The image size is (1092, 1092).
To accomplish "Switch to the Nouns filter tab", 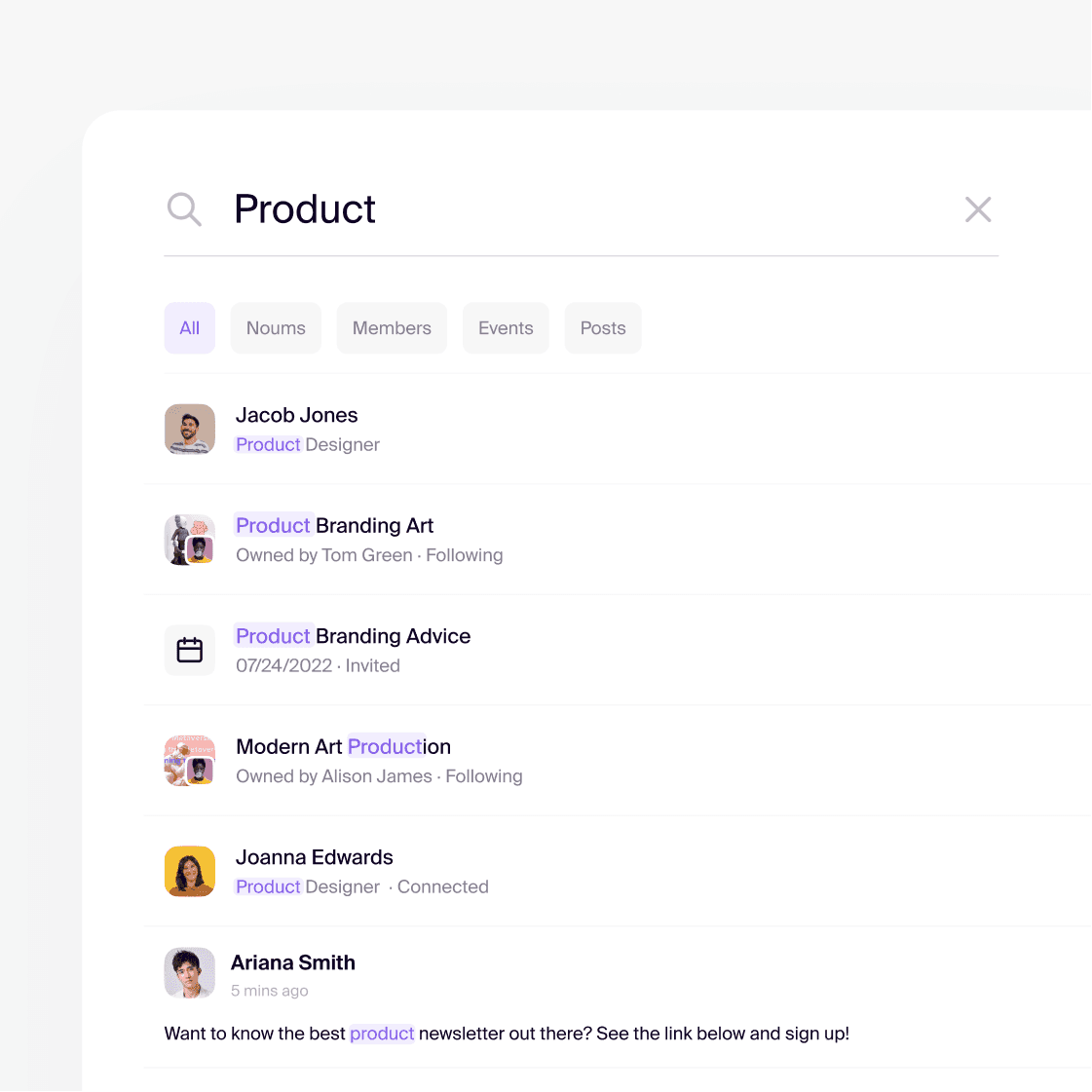I will [276, 328].
